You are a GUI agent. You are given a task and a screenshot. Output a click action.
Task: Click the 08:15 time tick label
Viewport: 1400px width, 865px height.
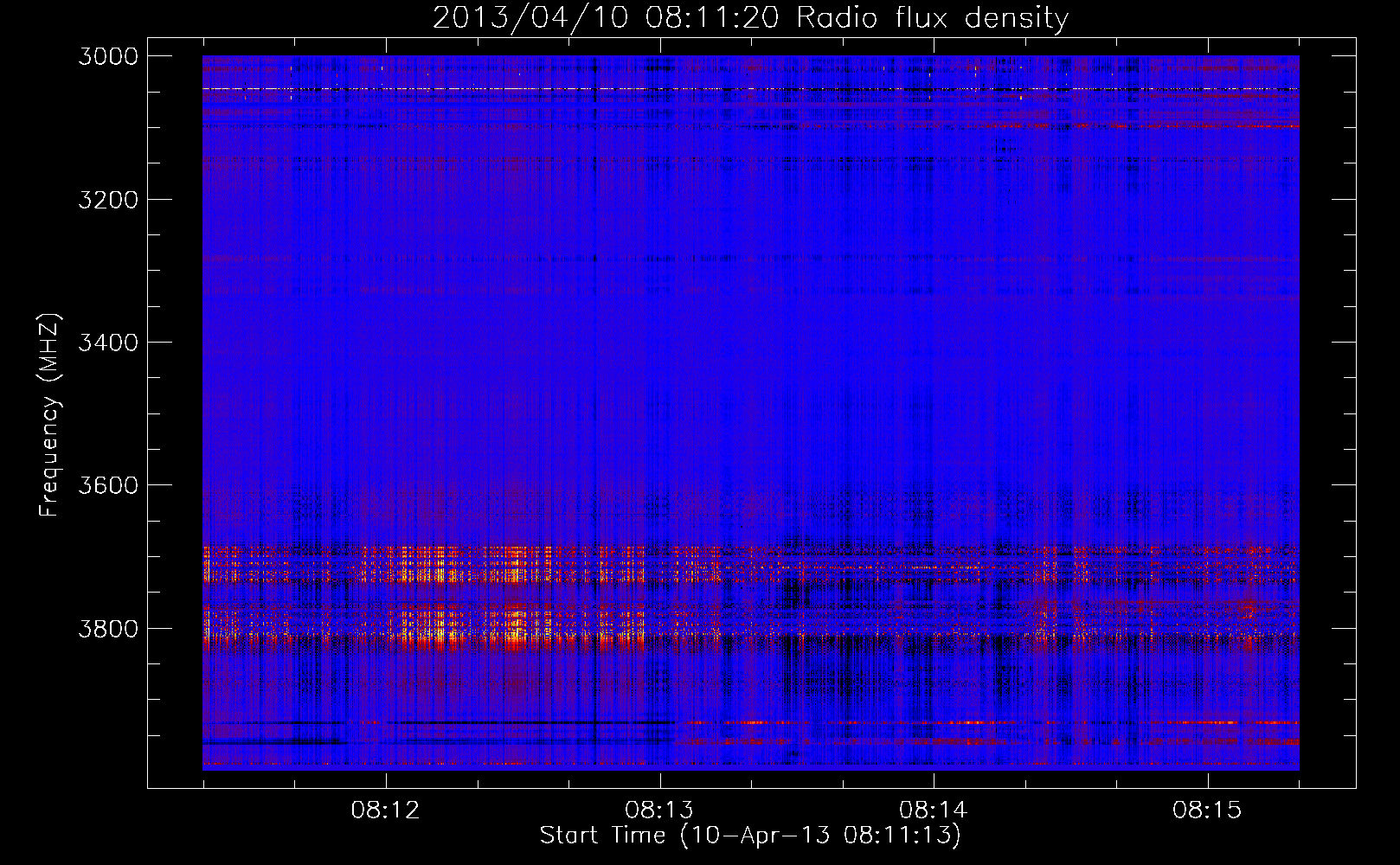[x=1207, y=810]
